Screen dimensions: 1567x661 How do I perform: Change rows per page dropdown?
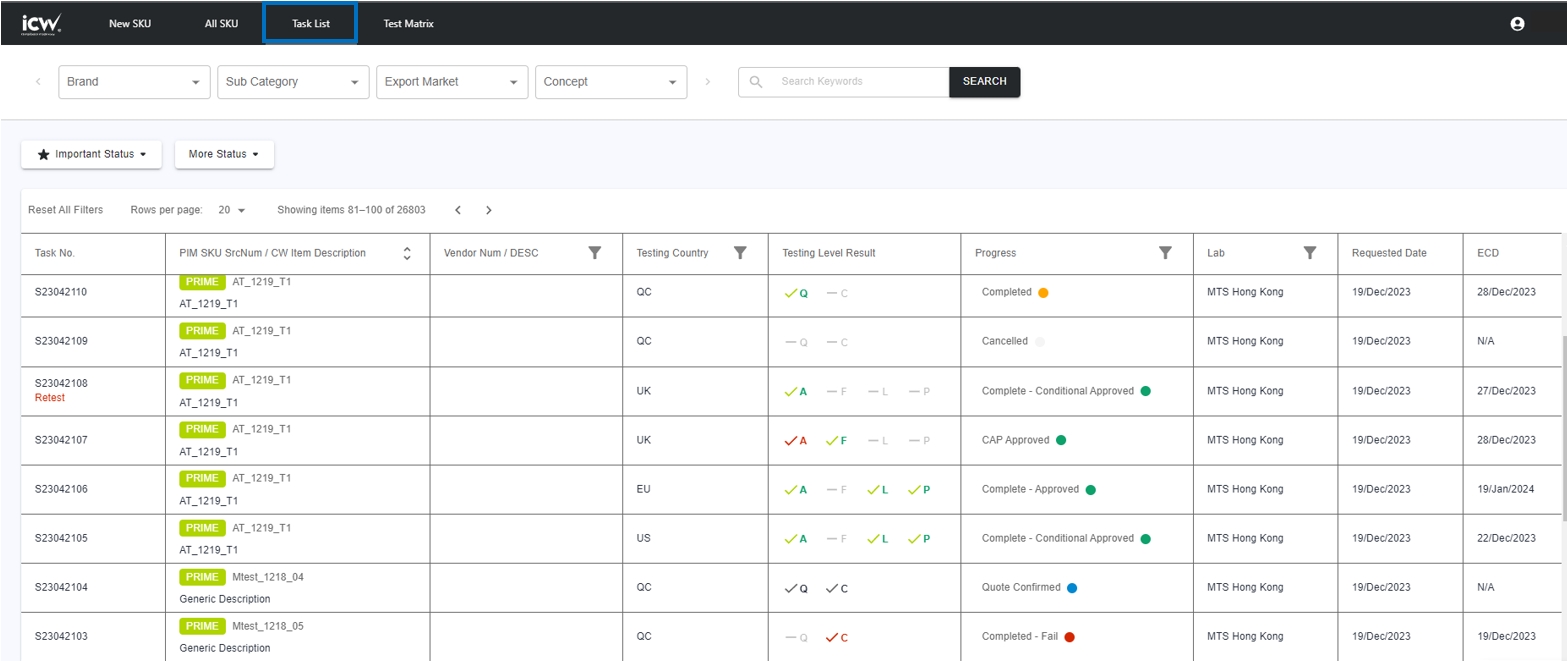(x=232, y=210)
